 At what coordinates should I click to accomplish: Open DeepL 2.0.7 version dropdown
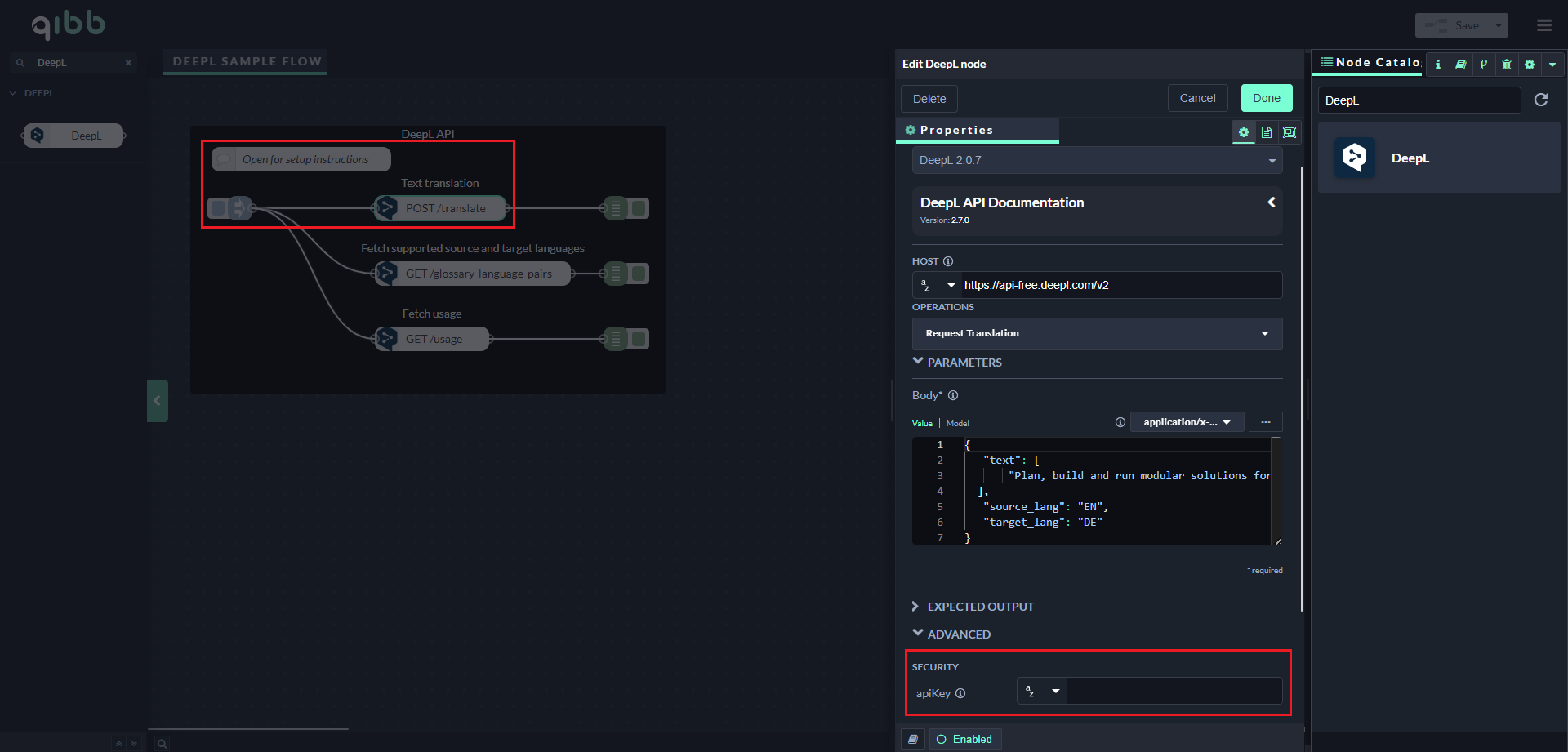1096,160
